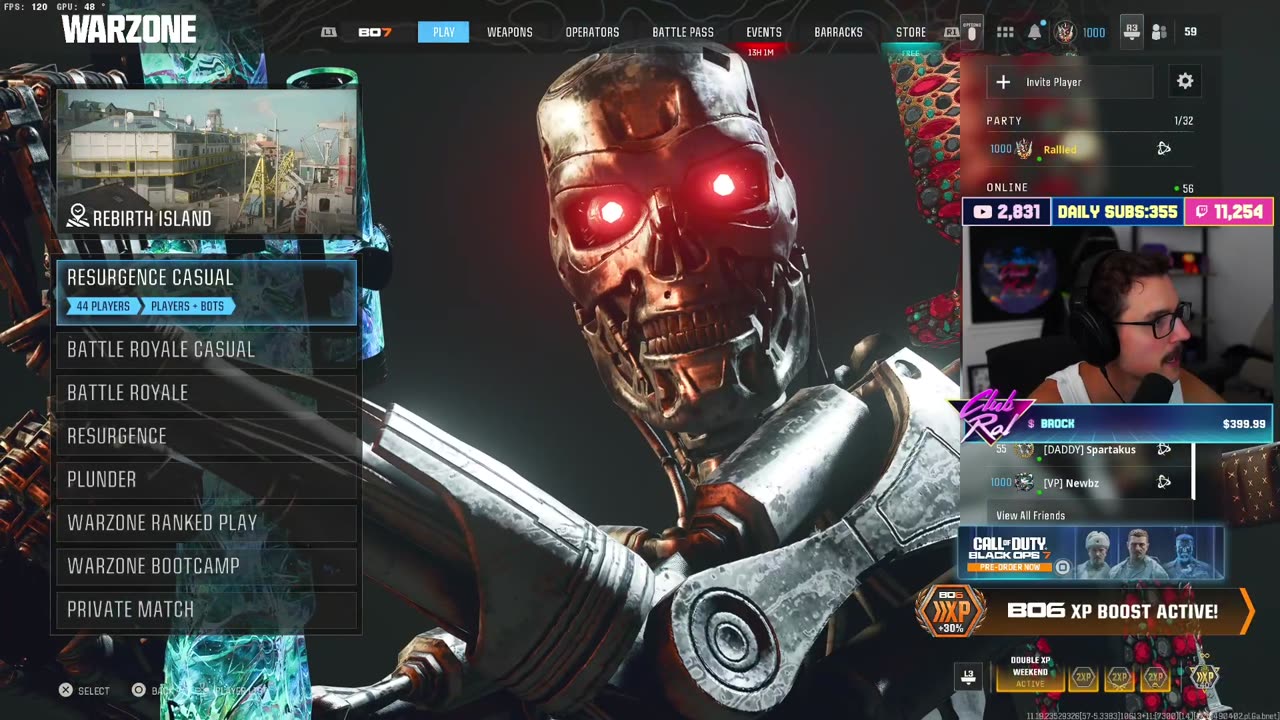Image resolution: width=1280 pixels, height=720 pixels.
Task: Click the PARTY 1/32 count
Action: (x=1184, y=121)
